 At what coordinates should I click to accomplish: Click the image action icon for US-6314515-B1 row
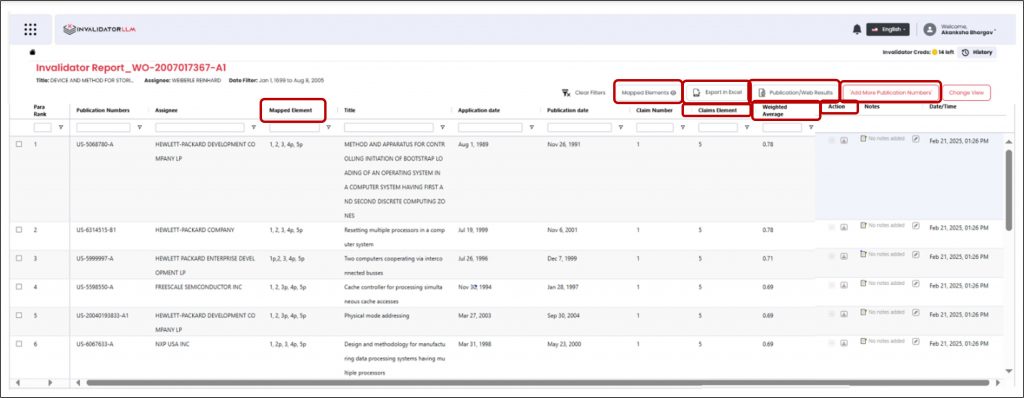(844, 227)
